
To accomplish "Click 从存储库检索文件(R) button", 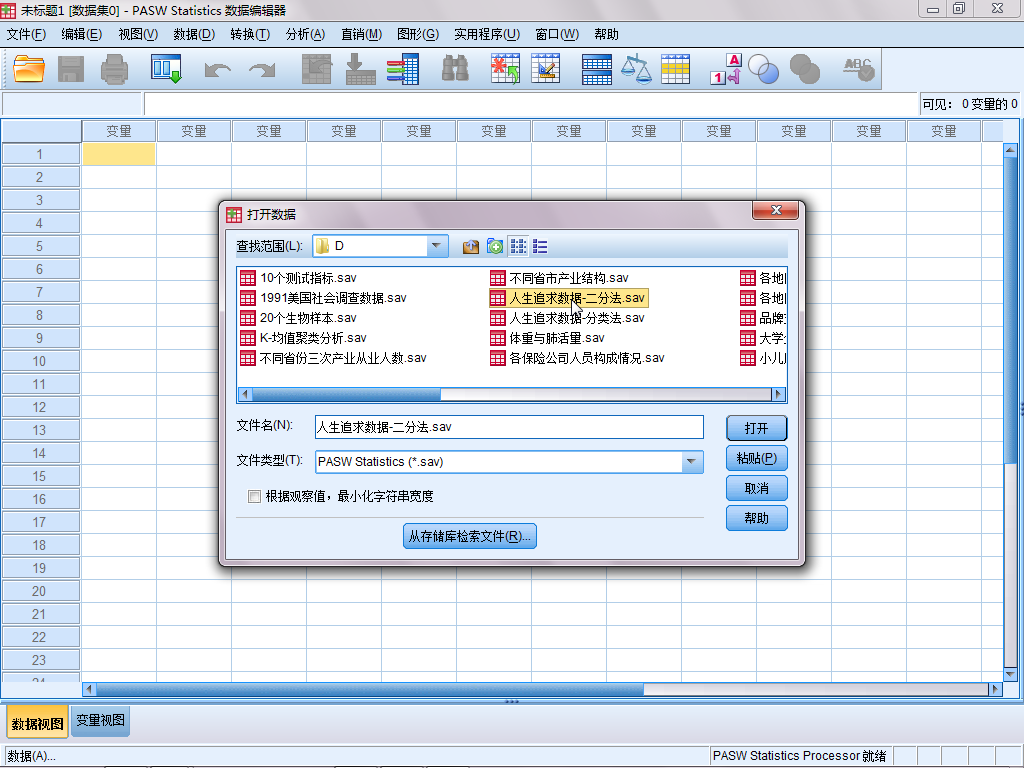I will [470, 536].
